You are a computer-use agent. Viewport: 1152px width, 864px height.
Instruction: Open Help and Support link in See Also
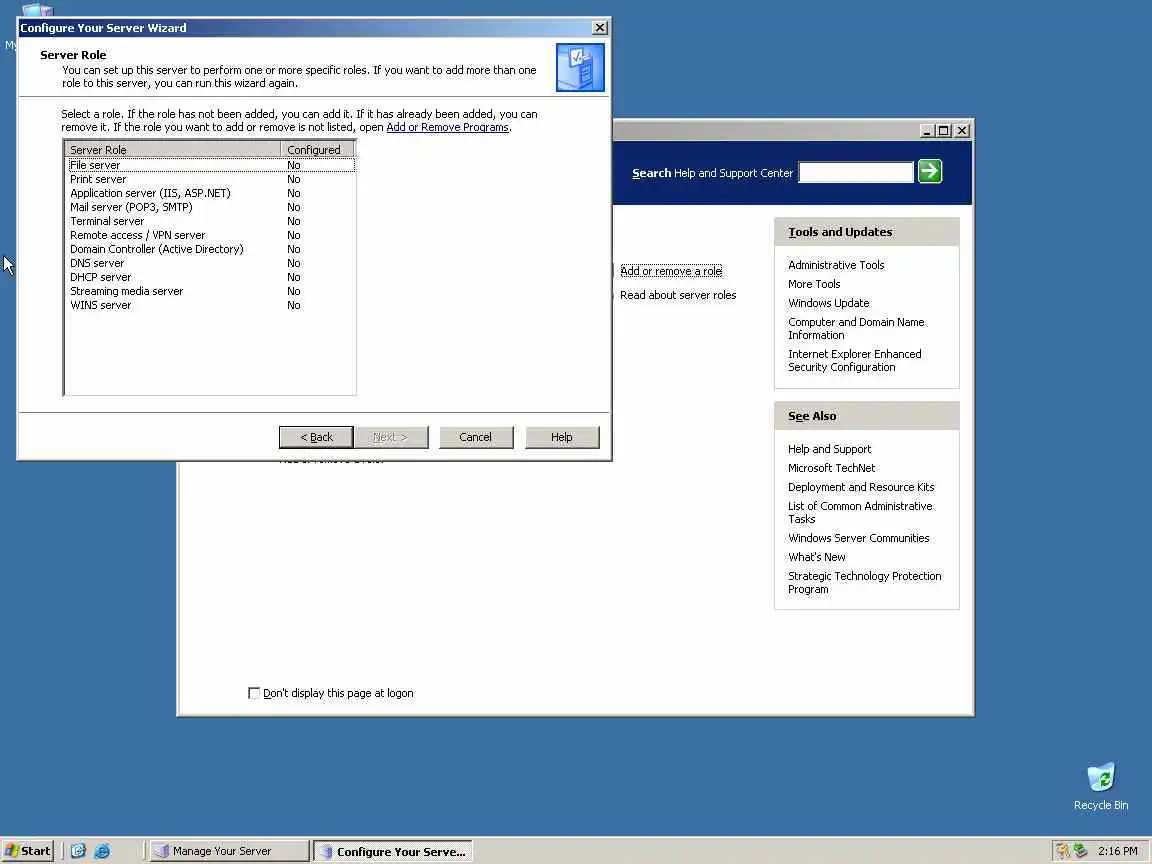[x=829, y=449]
